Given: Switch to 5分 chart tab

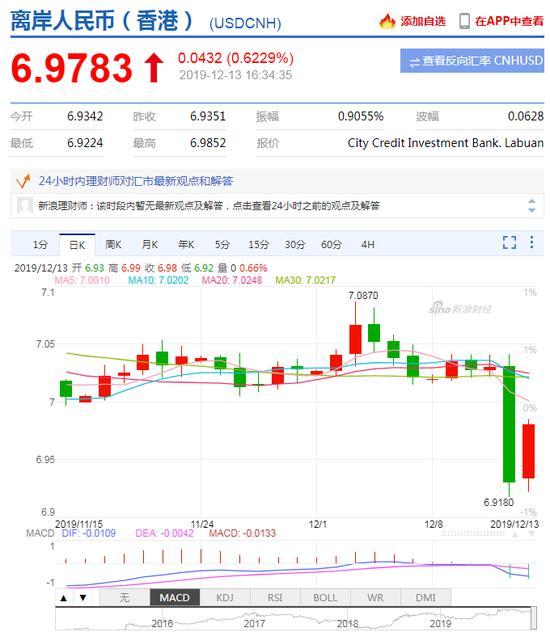Looking at the screenshot, I should 222,245.
